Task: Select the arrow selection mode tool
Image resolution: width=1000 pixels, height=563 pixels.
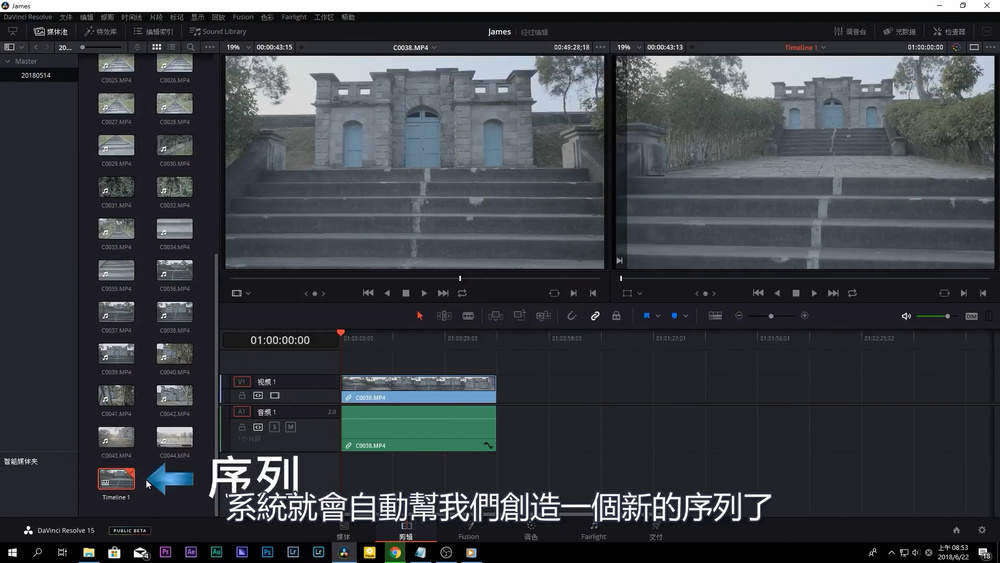Action: [420, 316]
